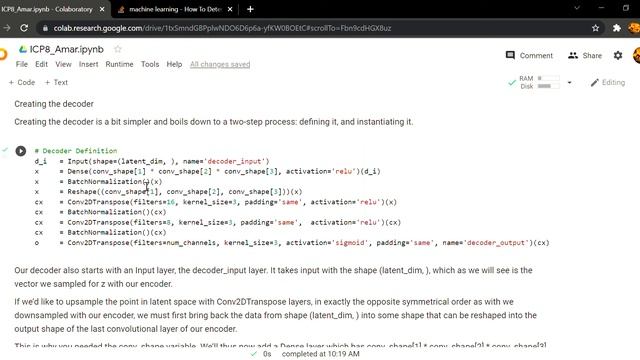This screenshot has height=360, width=640.
Task: Click the status bar checkmark next to 0s
Action: (254, 354)
